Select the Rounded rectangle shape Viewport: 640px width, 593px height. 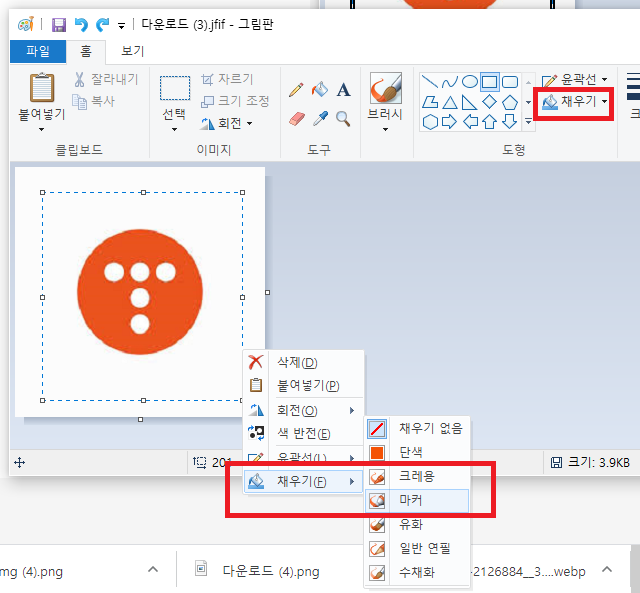coord(510,82)
